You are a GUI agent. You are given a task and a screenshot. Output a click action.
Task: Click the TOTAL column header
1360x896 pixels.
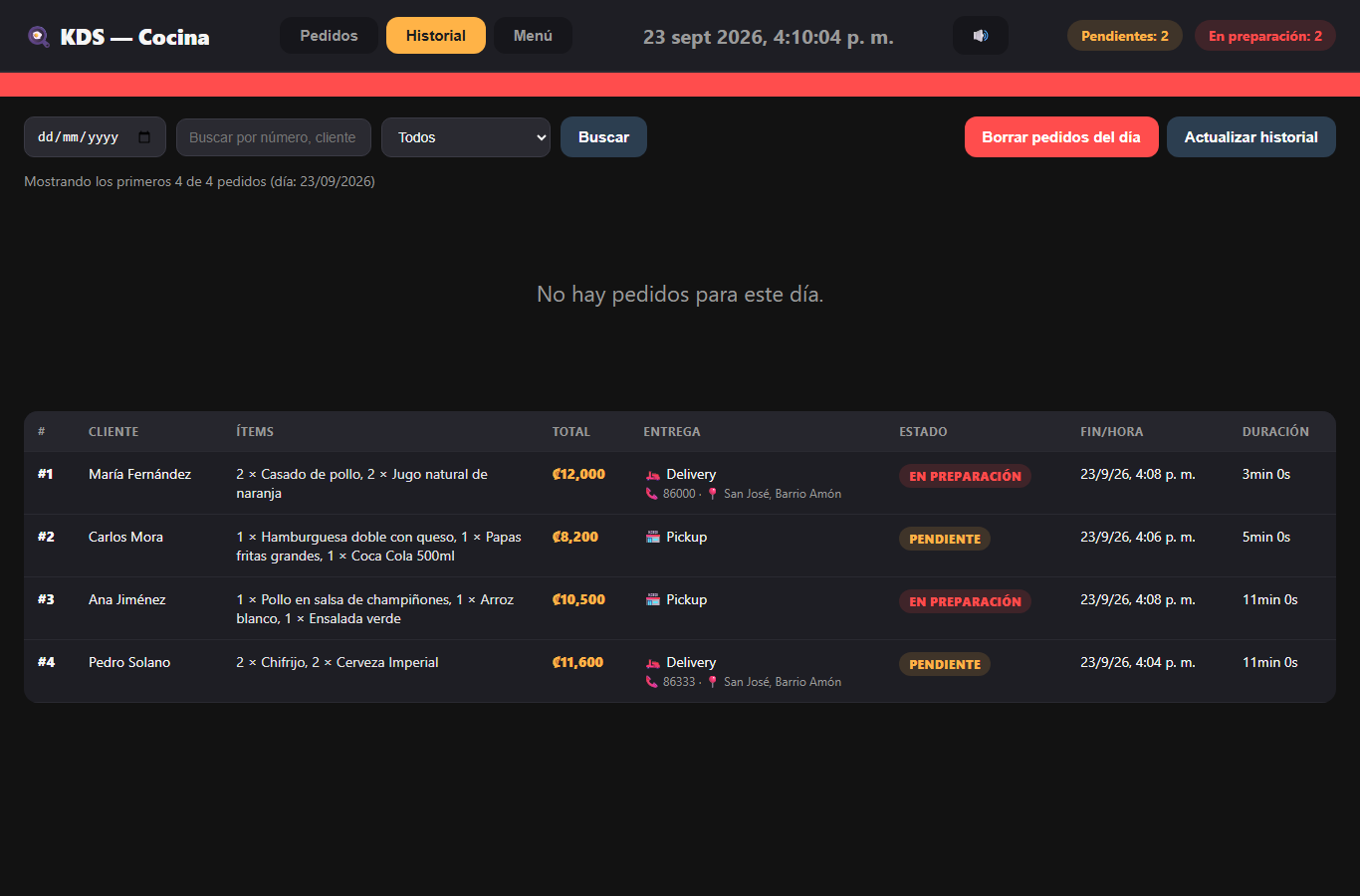click(571, 432)
